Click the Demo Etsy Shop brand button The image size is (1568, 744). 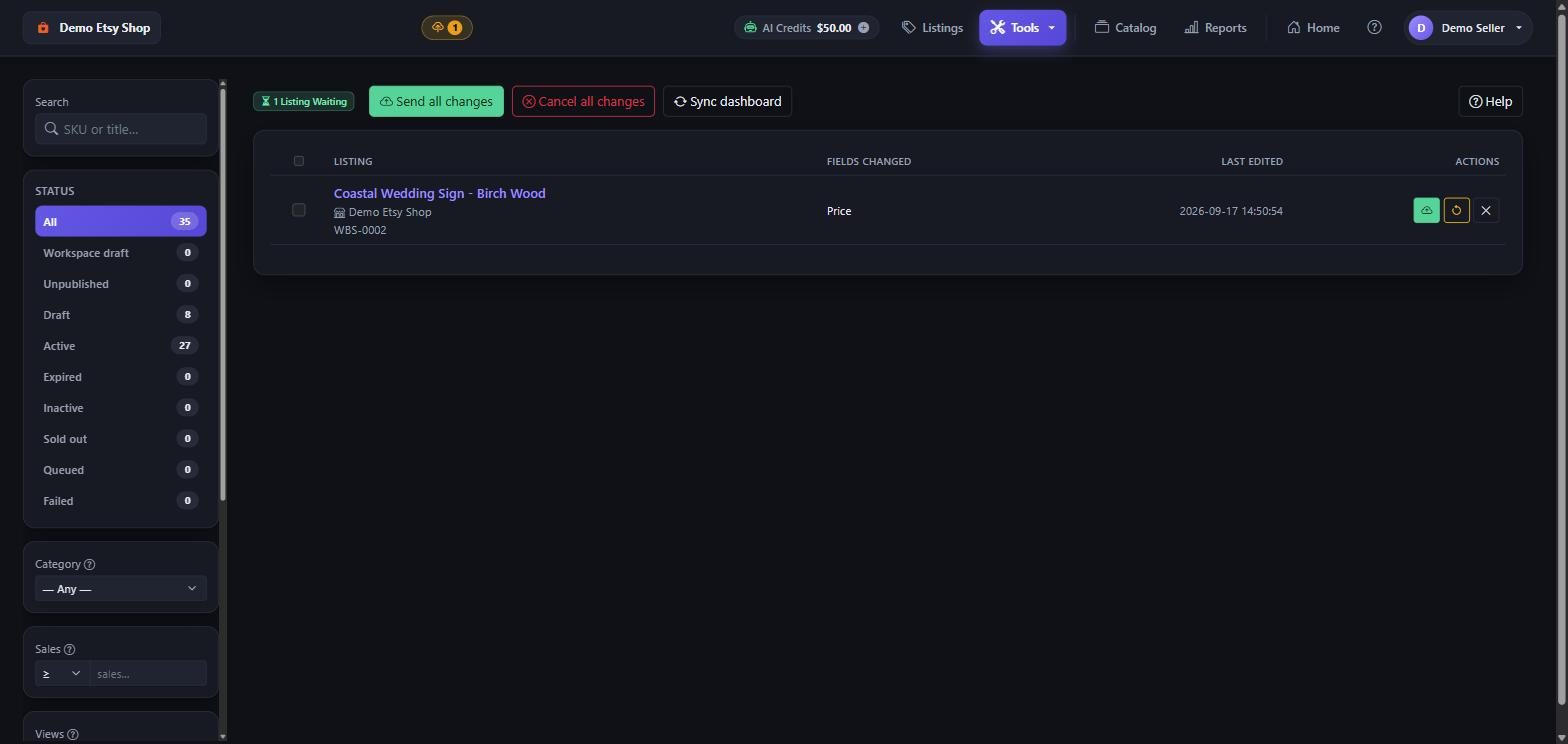[92, 28]
